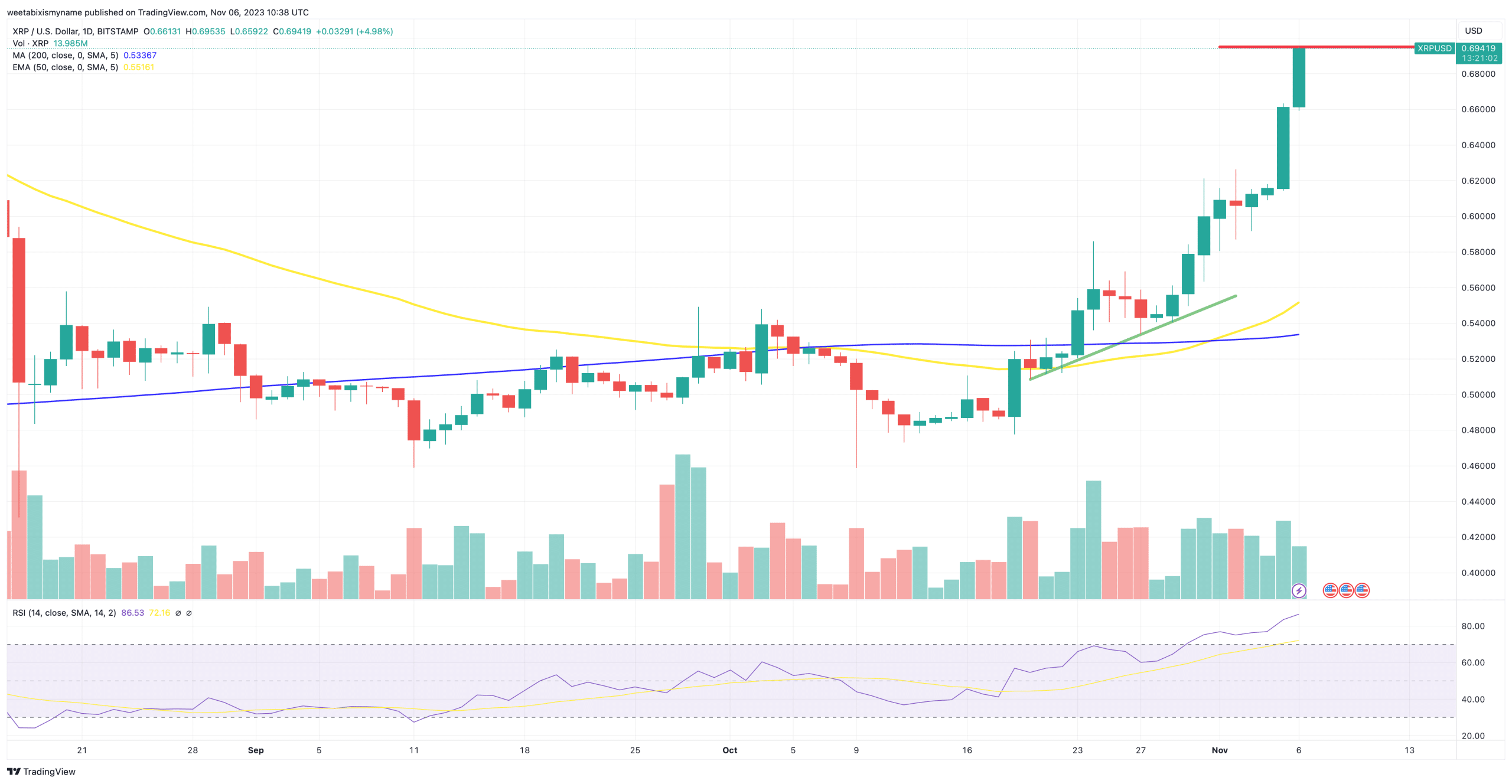Click the first ∅ symbol in RSI legend
The image size is (1512, 784).
tap(178, 613)
